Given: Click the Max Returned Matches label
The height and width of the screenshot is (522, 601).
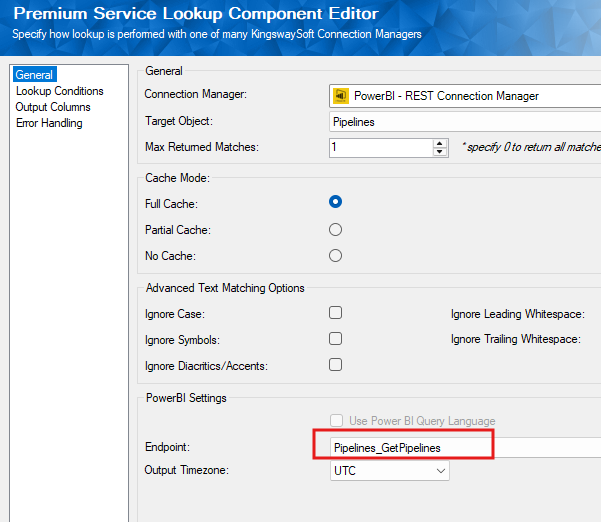Looking at the screenshot, I should (202, 147).
